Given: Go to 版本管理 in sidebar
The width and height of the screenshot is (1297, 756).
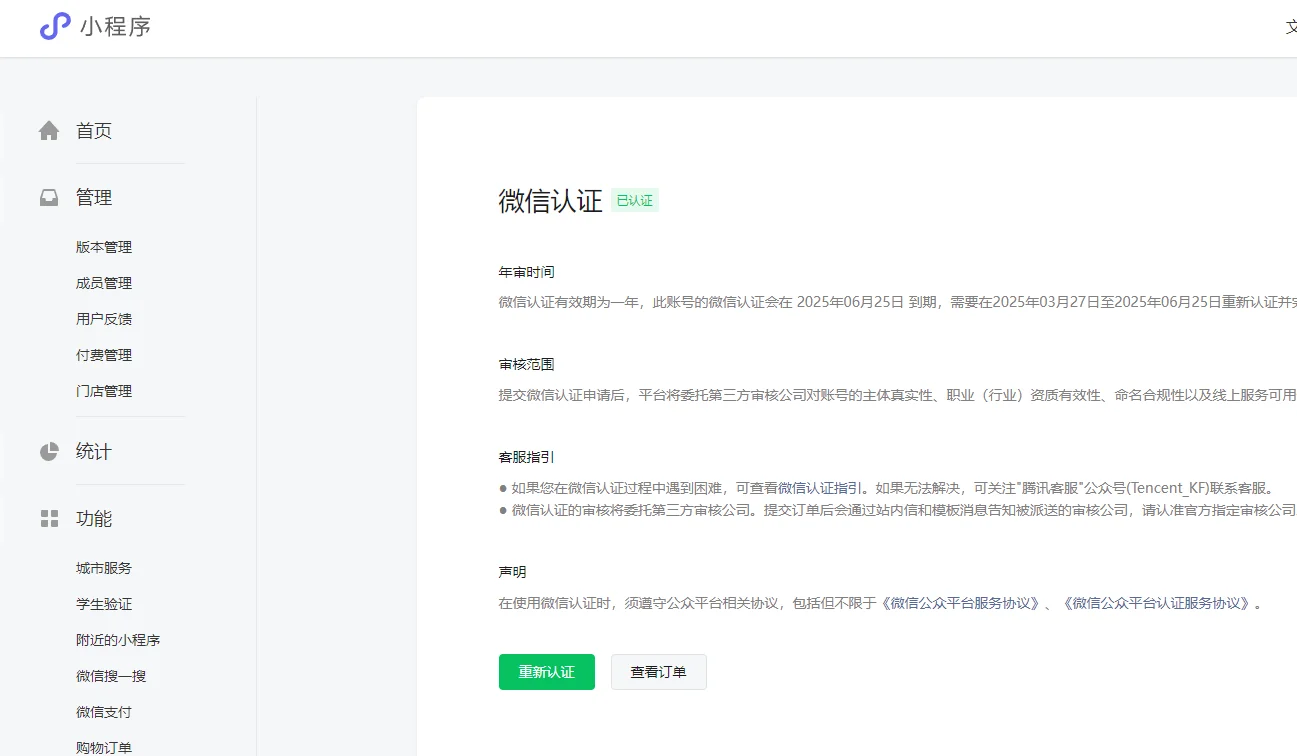Looking at the screenshot, I should (104, 247).
